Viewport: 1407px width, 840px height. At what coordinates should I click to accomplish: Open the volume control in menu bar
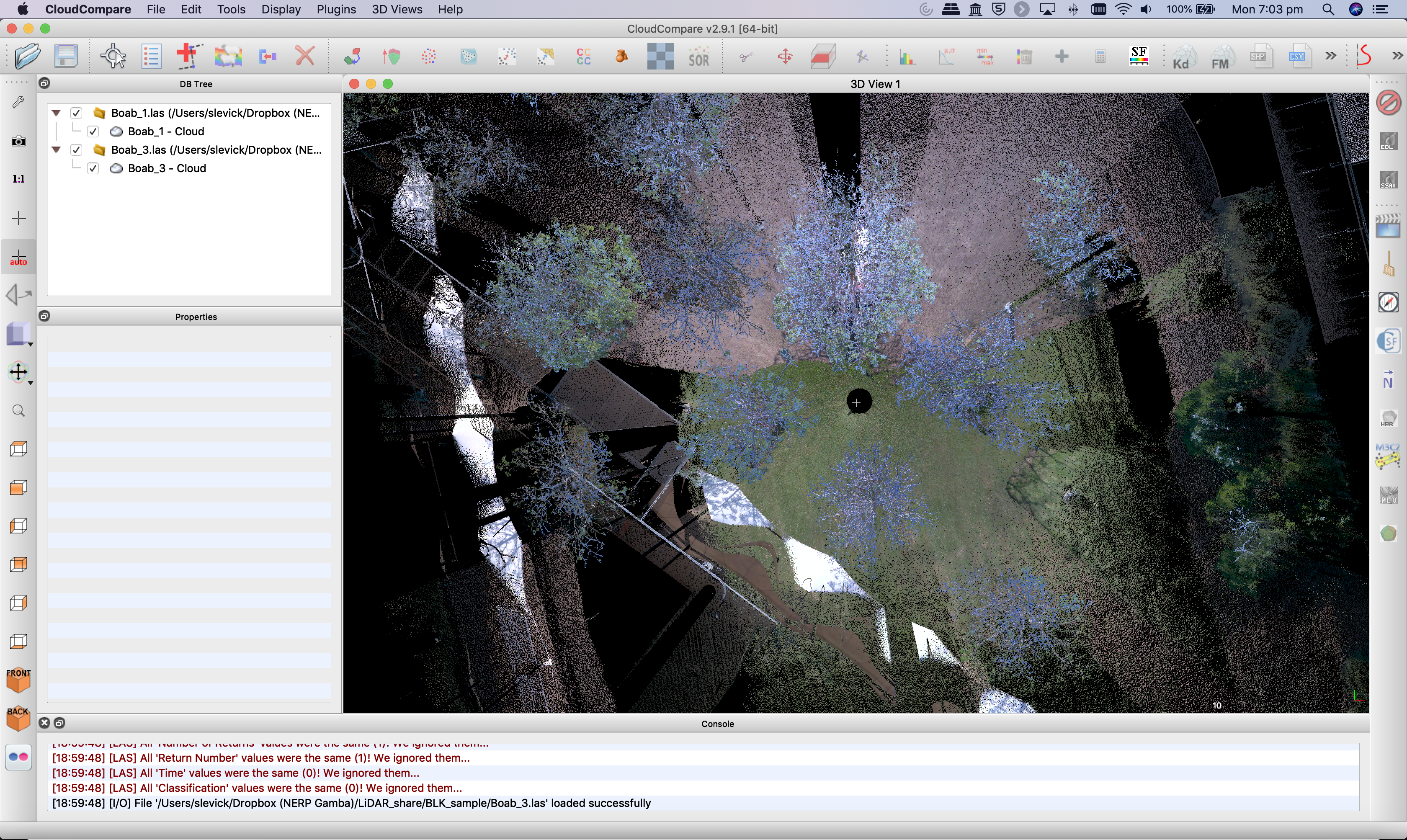click(1146, 10)
